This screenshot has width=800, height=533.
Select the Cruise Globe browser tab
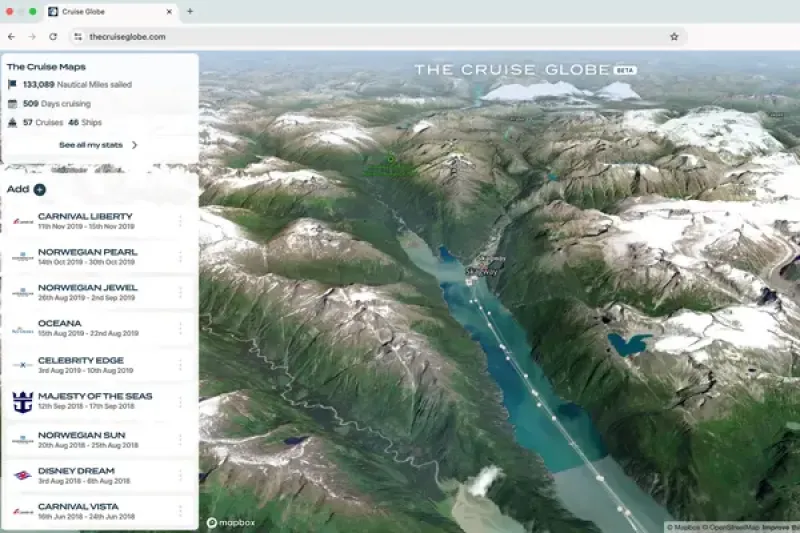pyautogui.click(x=111, y=12)
